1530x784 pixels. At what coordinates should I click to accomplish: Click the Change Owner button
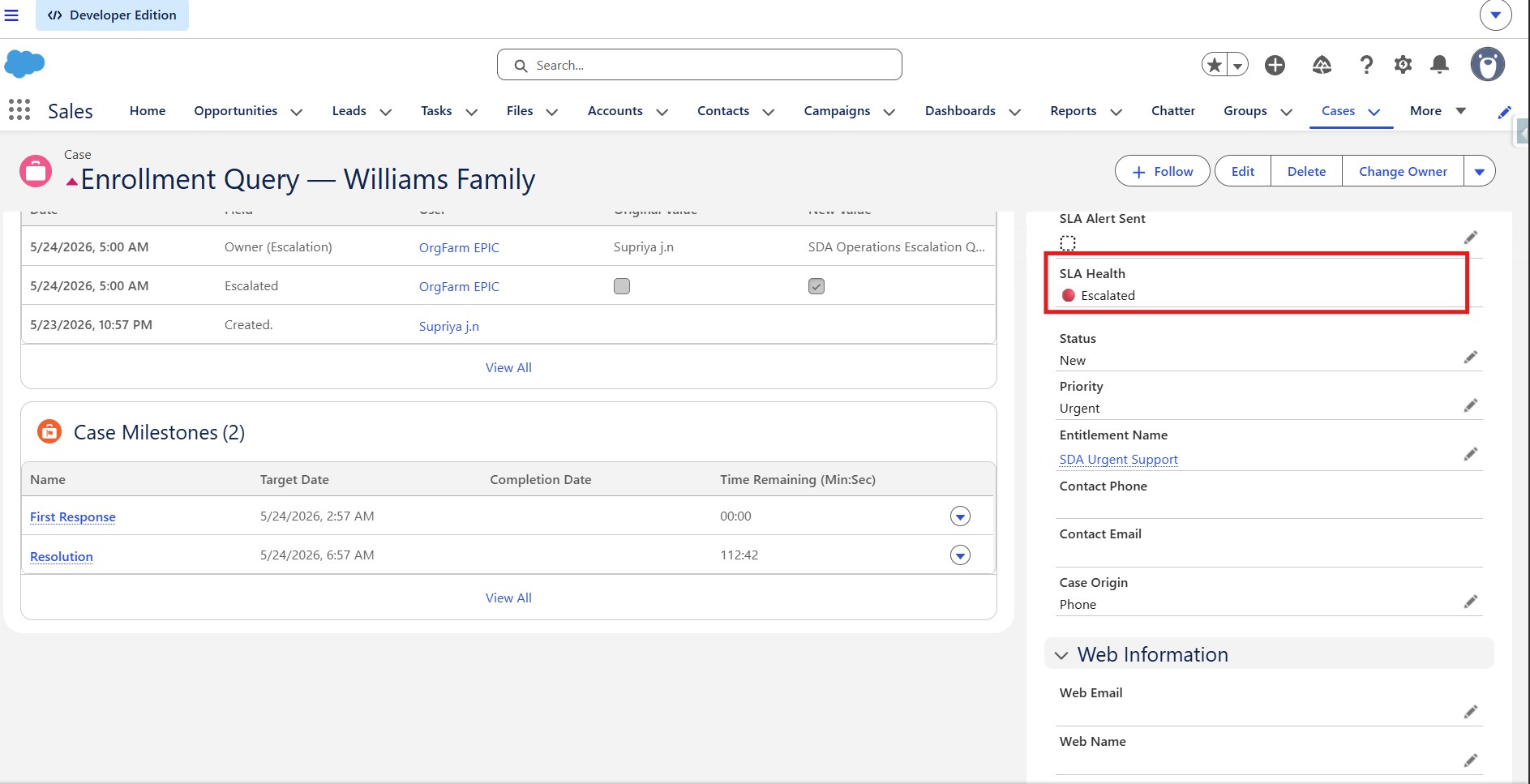click(x=1403, y=171)
